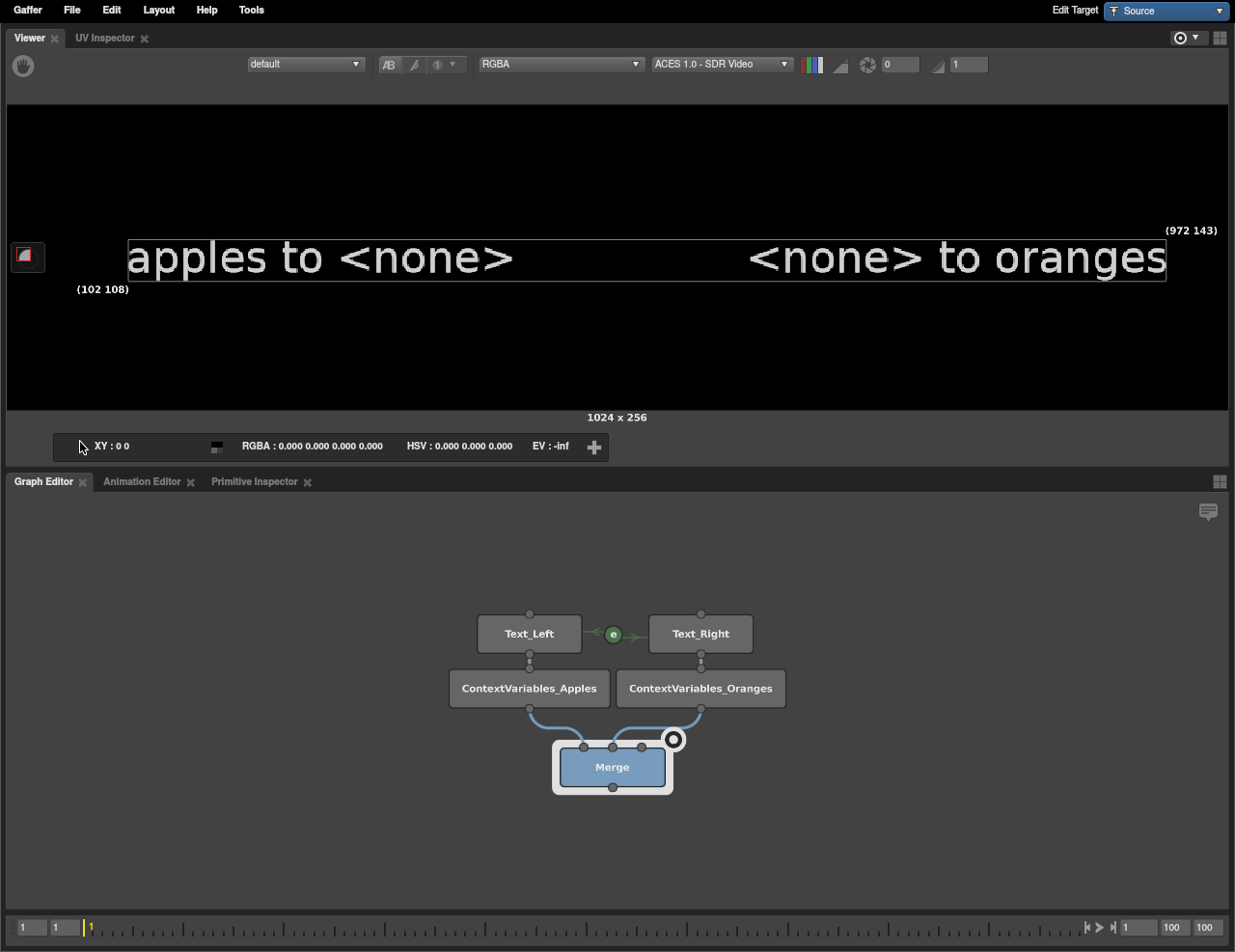Click the annotations speech bubble icon in Graph Editor
The height and width of the screenshot is (952, 1235).
coord(1208,511)
